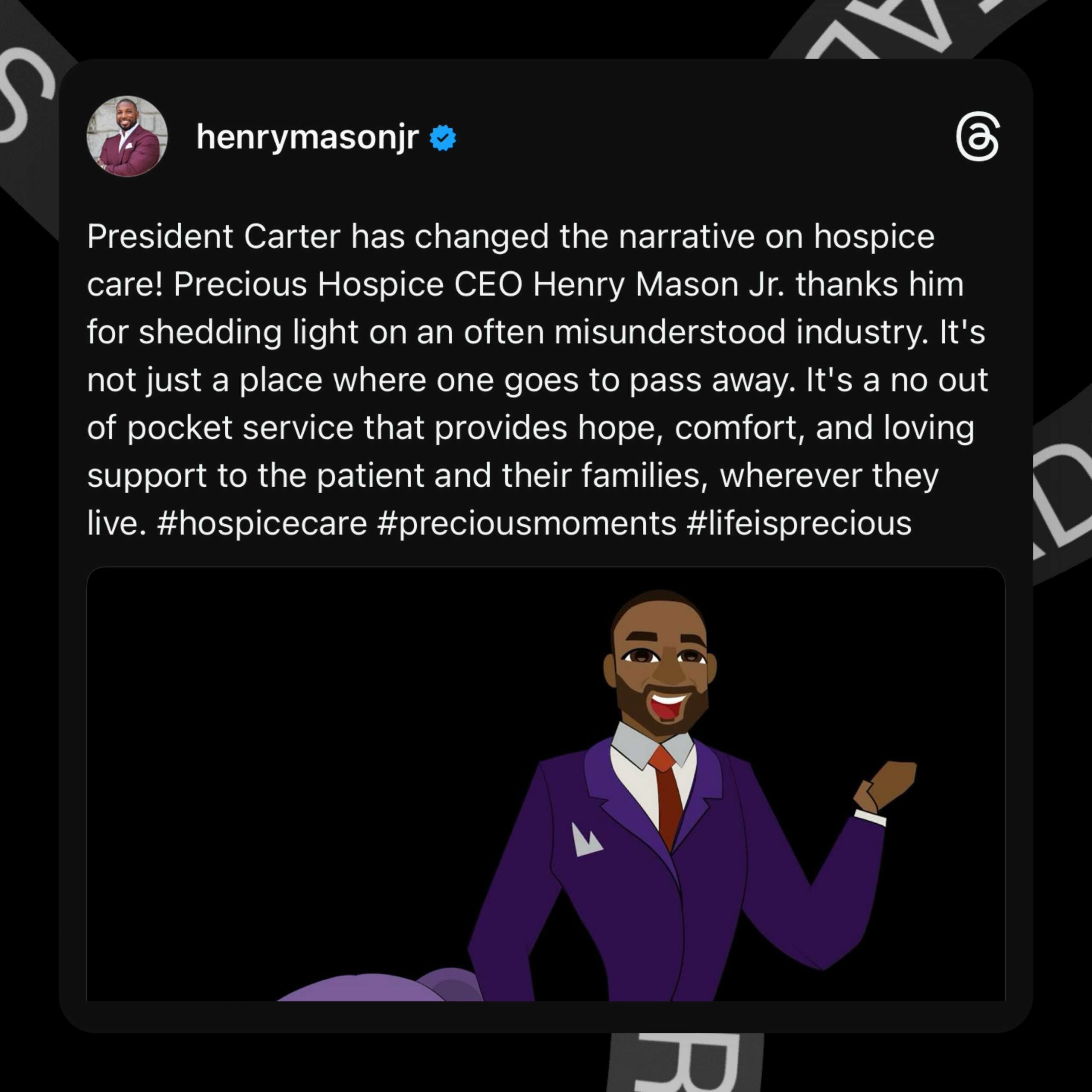The width and height of the screenshot is (1092, 1092).
Task: Click the white pocket square on suit
Action: tap(586, 839)
